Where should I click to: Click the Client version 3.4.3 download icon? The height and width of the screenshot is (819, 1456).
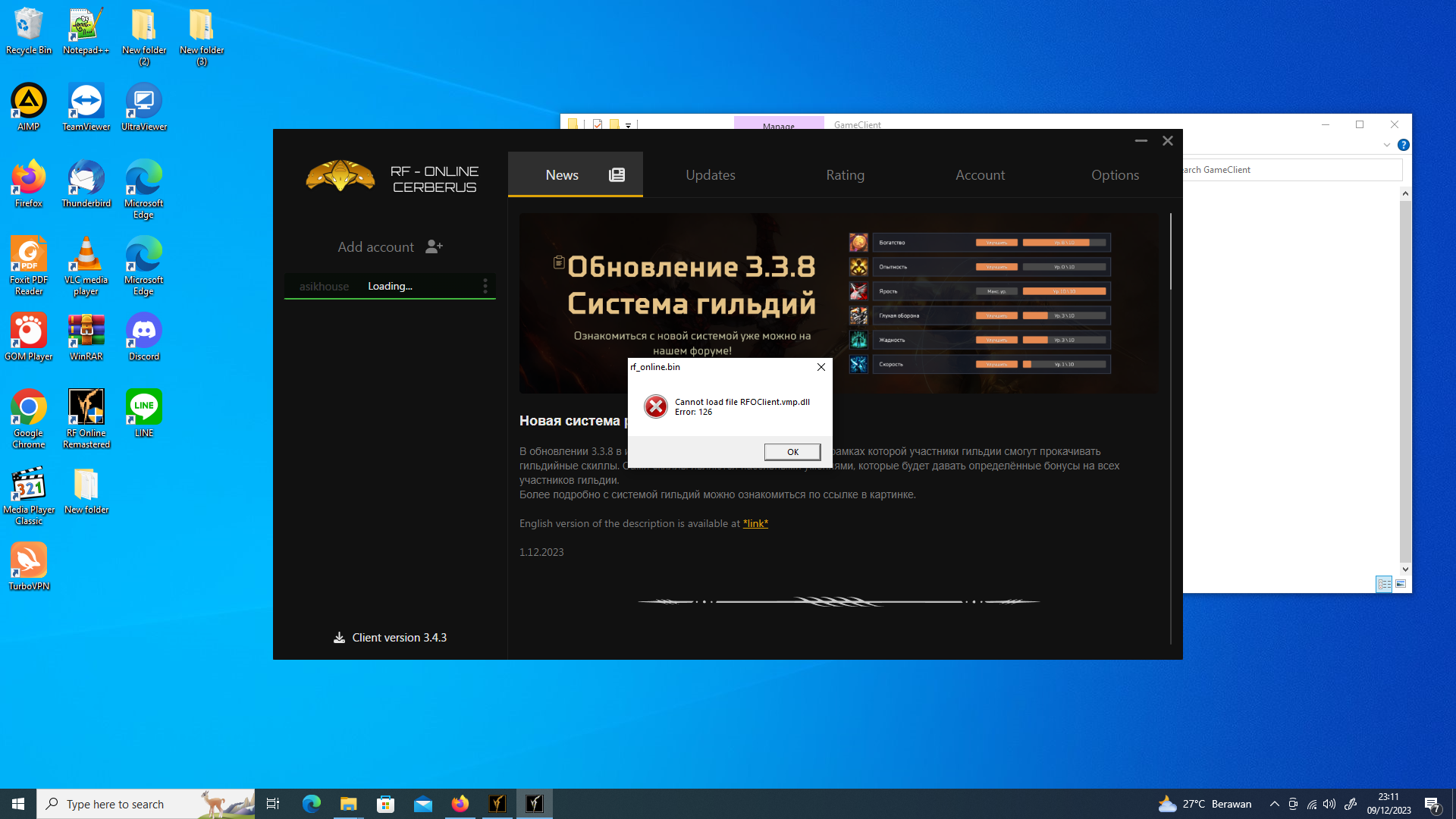(339, 638)
